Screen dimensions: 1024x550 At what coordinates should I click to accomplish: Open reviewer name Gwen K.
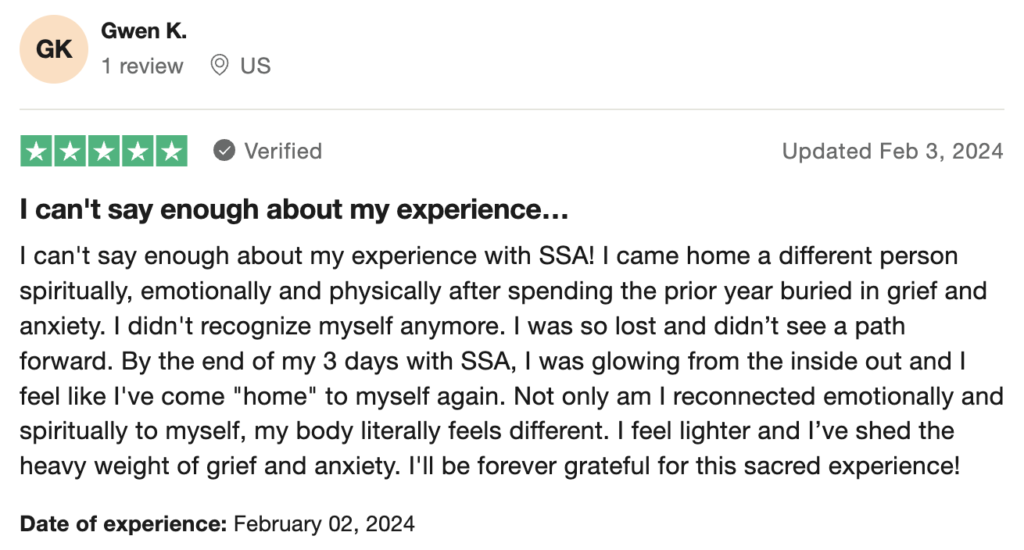[144, 31]
